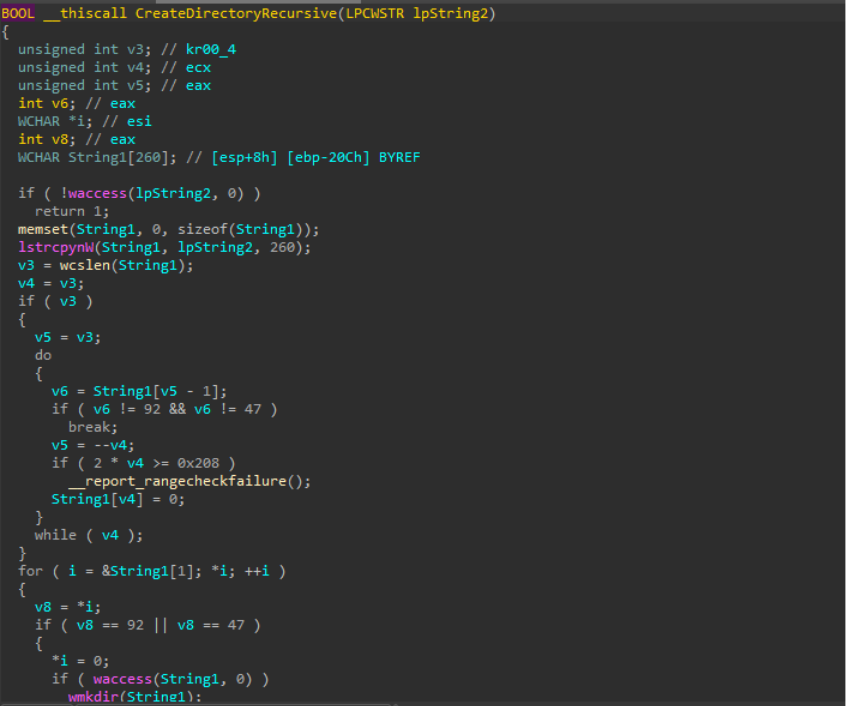846x706 pixels.
Task: Click the 'if ( v3 )' condition
Action: click(x=55, y=301)
